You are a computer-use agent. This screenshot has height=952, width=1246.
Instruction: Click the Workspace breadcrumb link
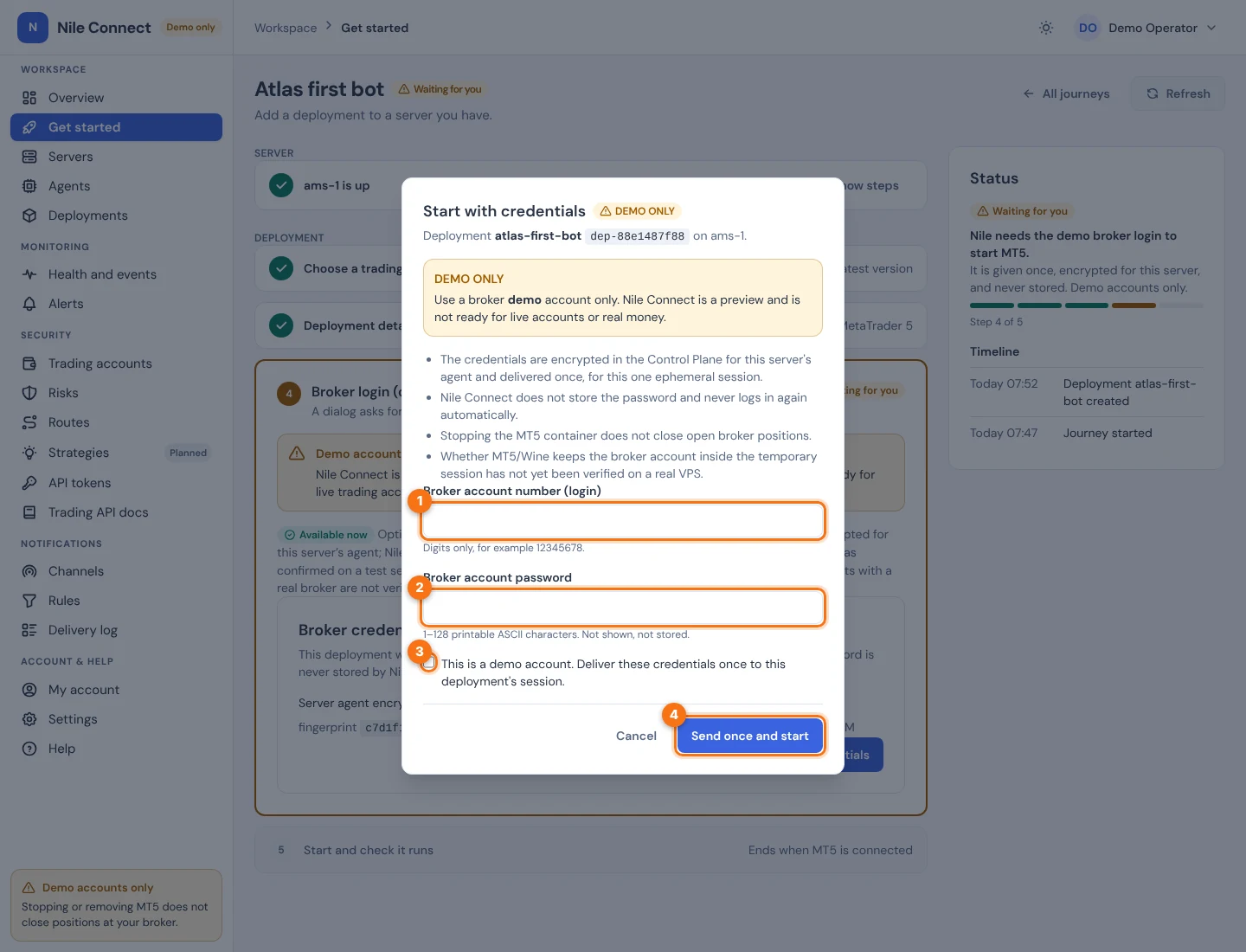(x=286, y=28)
